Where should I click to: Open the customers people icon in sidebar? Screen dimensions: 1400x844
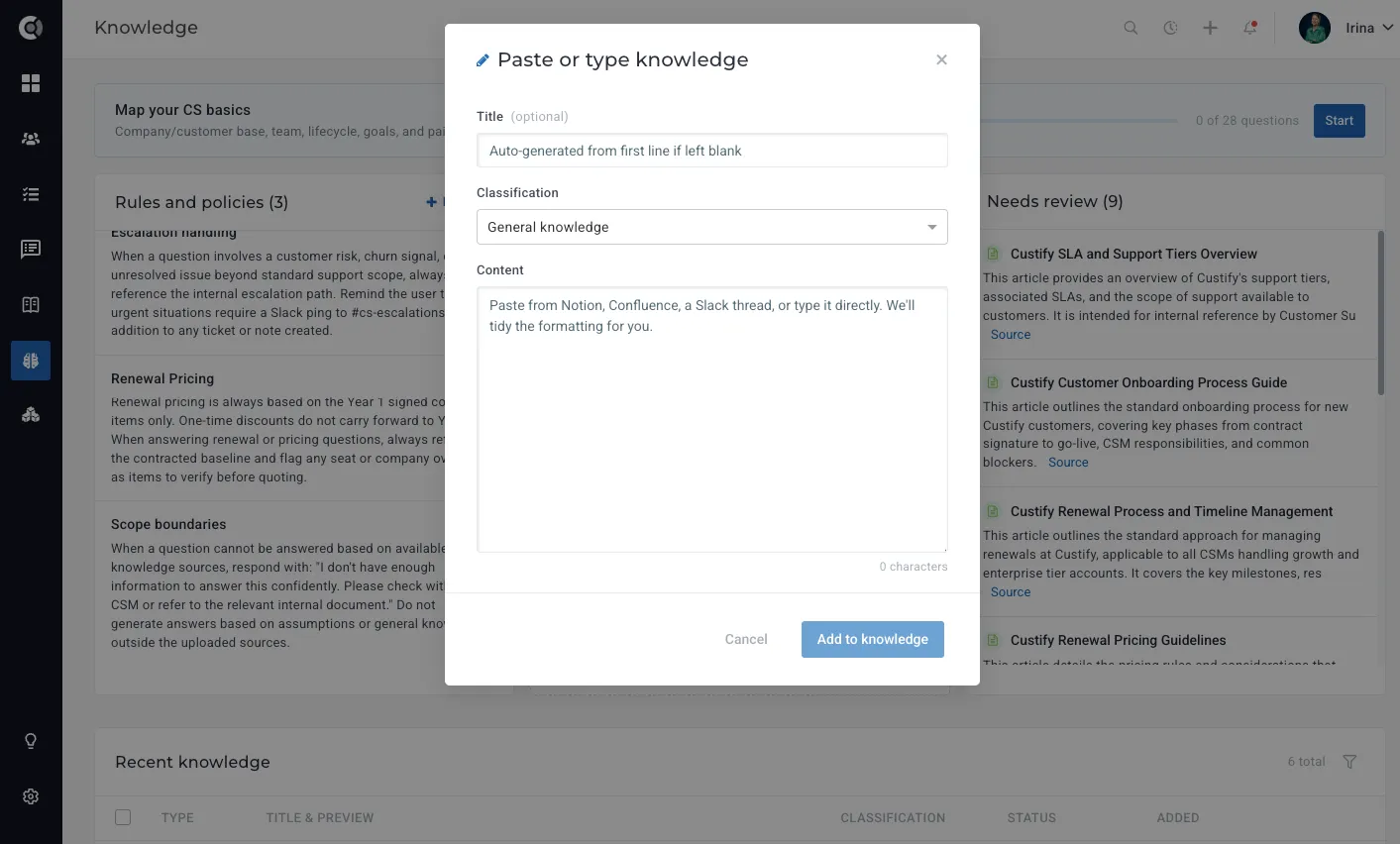pyautogui.click(x=31, y=139)
